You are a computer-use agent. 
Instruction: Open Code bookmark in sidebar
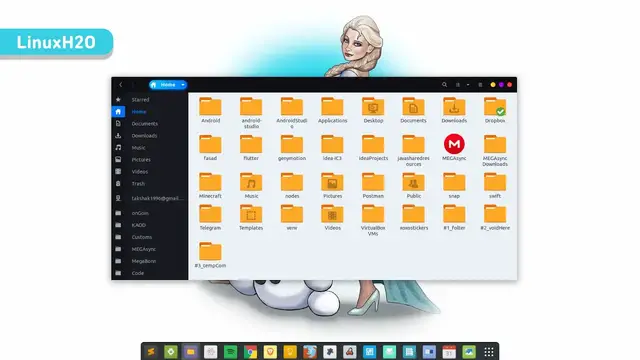coord(149,273)
